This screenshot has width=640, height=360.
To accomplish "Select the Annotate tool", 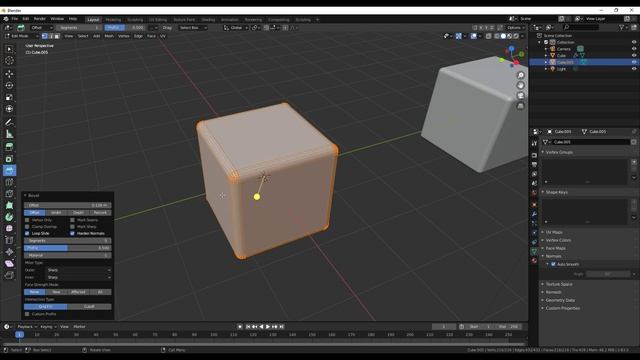I will click(9, 122).
